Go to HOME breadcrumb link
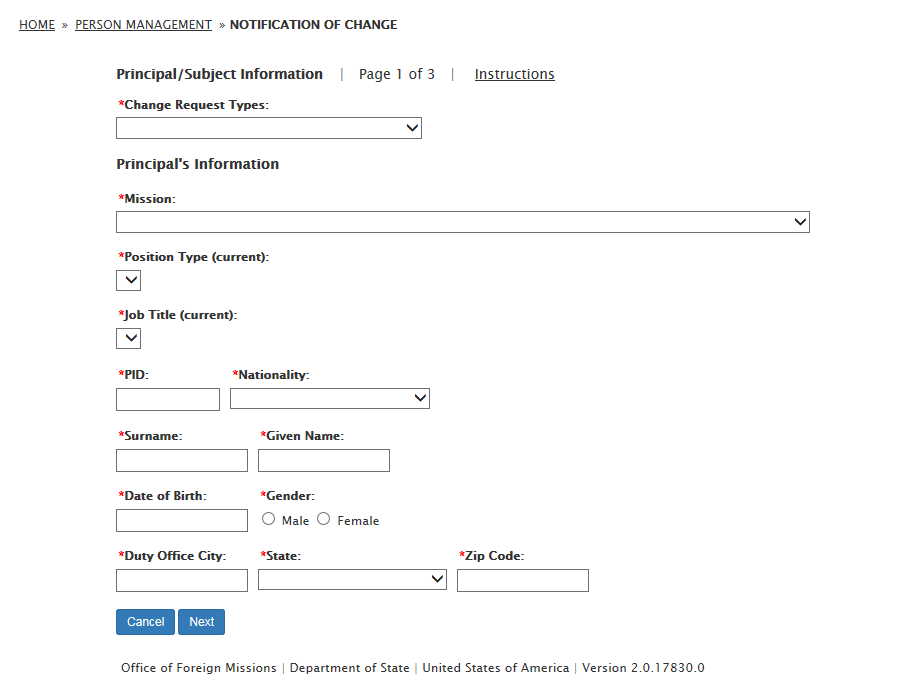The width and height of the screenshot is (902, 687). tap(37, 25)
